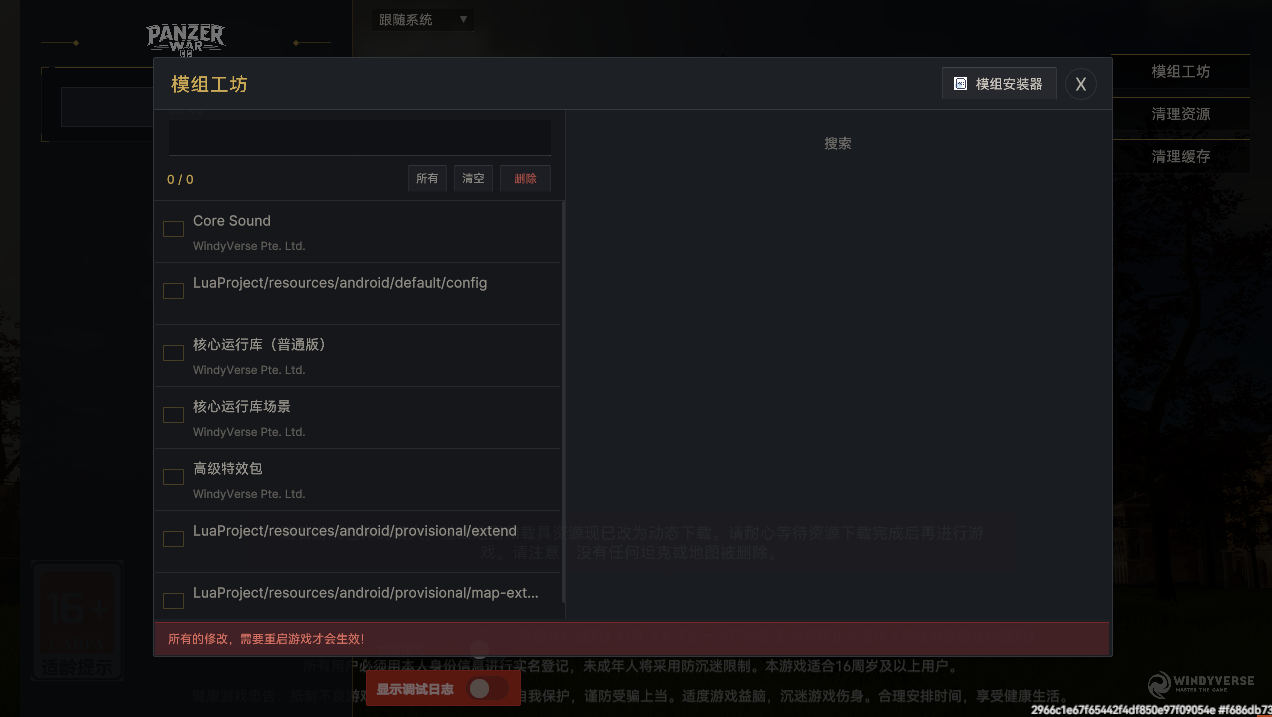Click the restart required warning banner
This screenshot has width=1272, height=717.
pyautogui.click(x=632, y=639)
